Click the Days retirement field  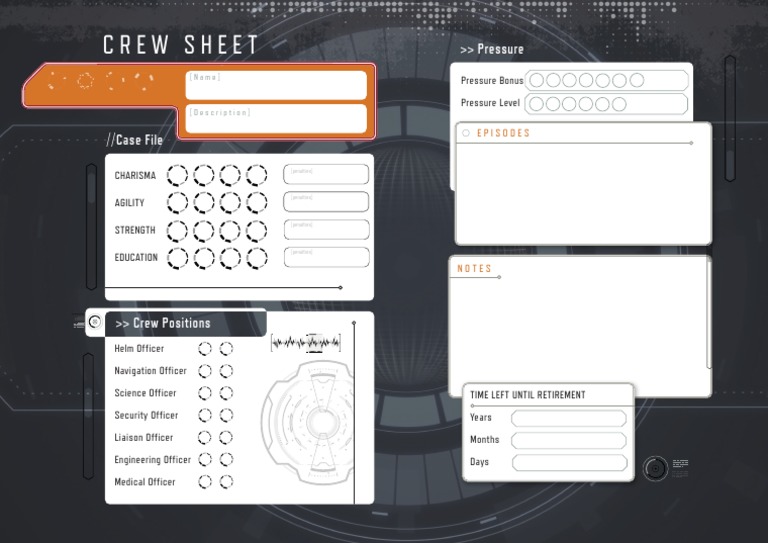coord(570,463)
